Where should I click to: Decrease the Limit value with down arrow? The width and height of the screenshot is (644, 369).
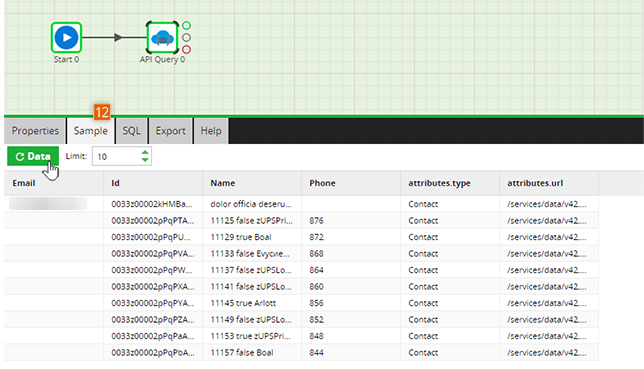pos(145,159)
